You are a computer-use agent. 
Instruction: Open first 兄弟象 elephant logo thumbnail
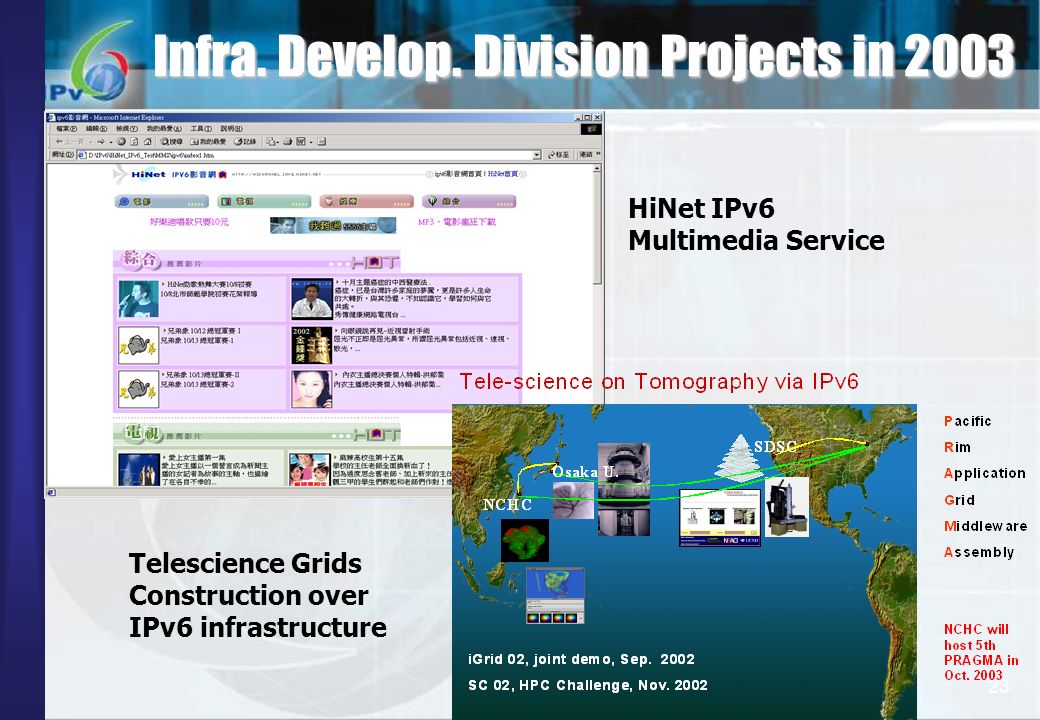click(x=138, y=345)
